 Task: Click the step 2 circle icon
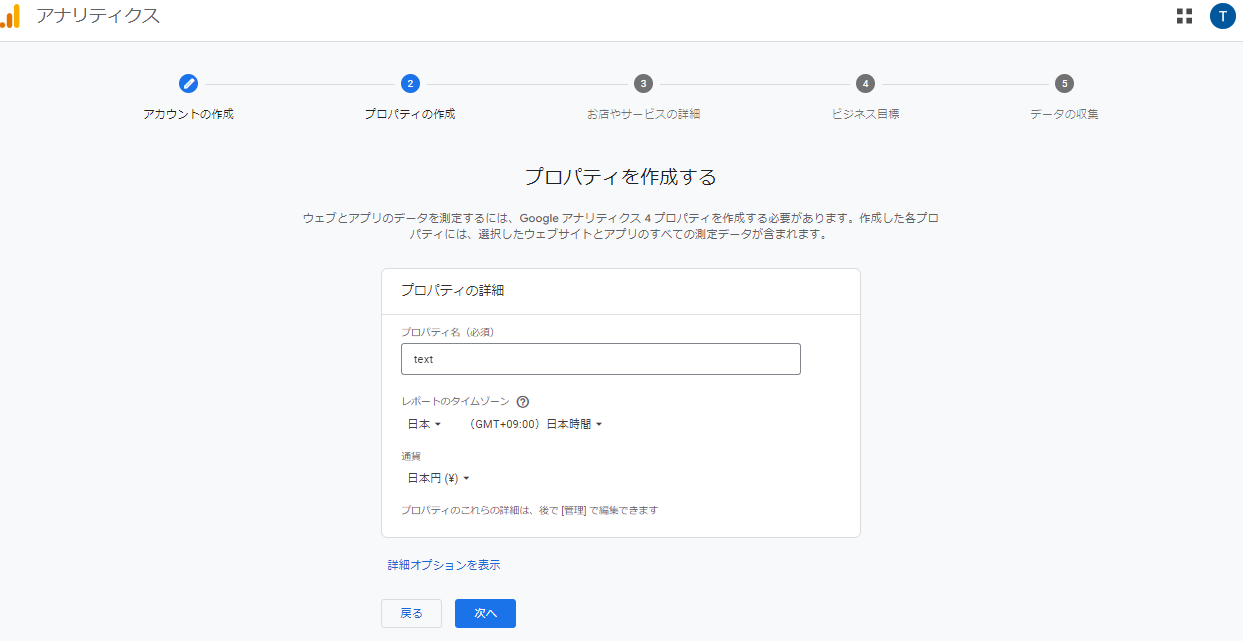click(x=410, y=83)
